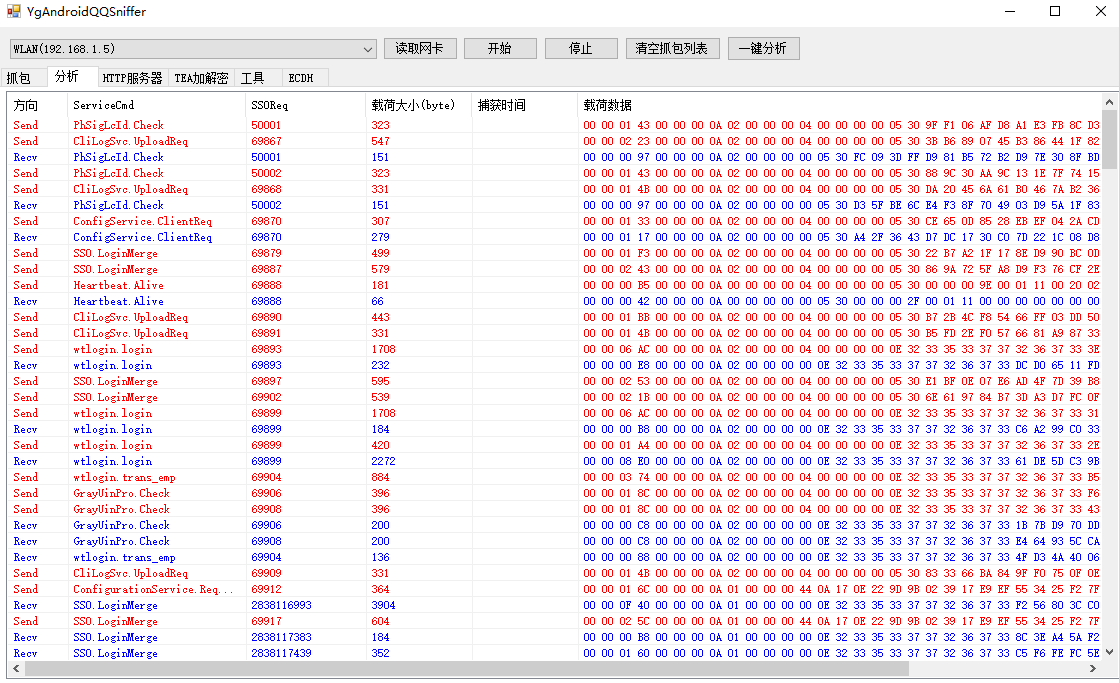
Task: Open the HTTP服务器 tab
Action: point(133,78)
